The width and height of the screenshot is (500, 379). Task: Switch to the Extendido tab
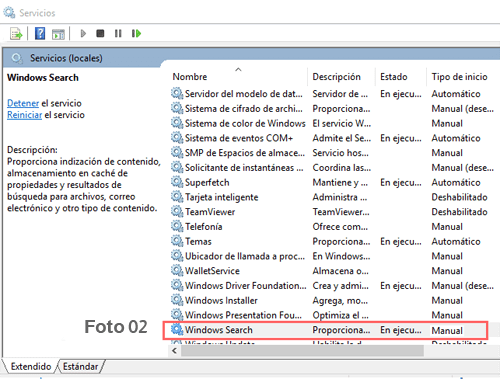tap(31, 367)
